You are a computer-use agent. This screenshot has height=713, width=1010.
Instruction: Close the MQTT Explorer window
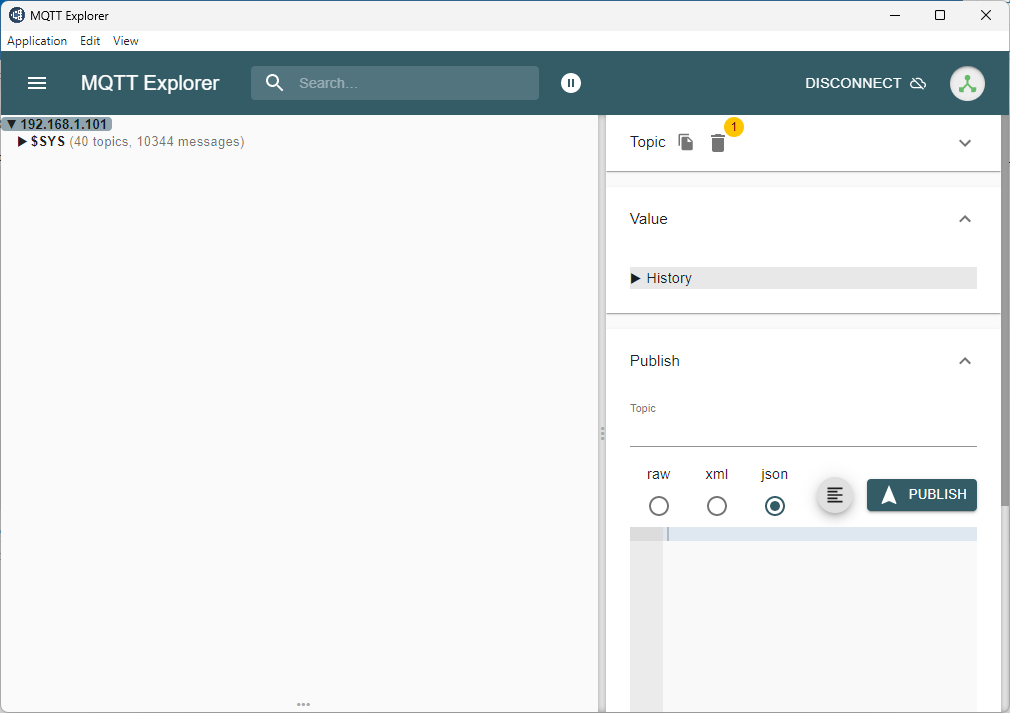986,15
